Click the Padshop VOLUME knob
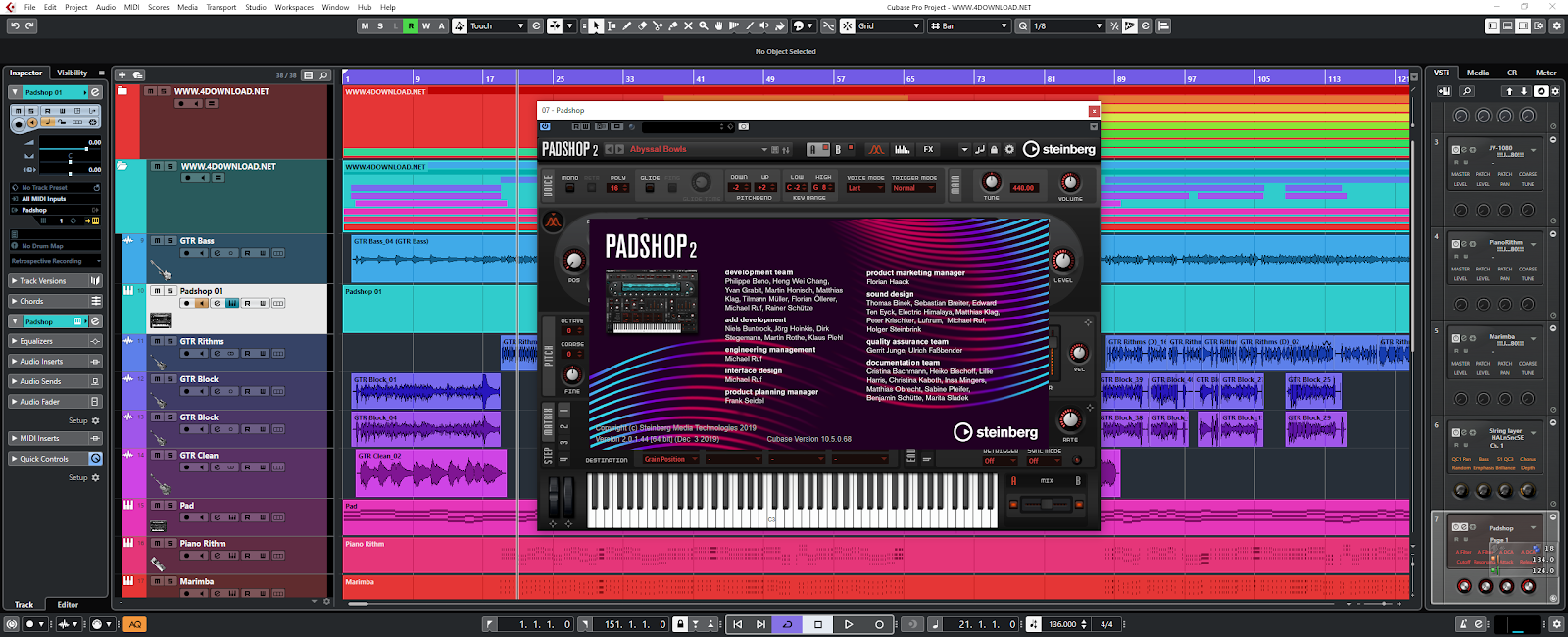The image size is (1568, 637). [x=1070, y=182]
